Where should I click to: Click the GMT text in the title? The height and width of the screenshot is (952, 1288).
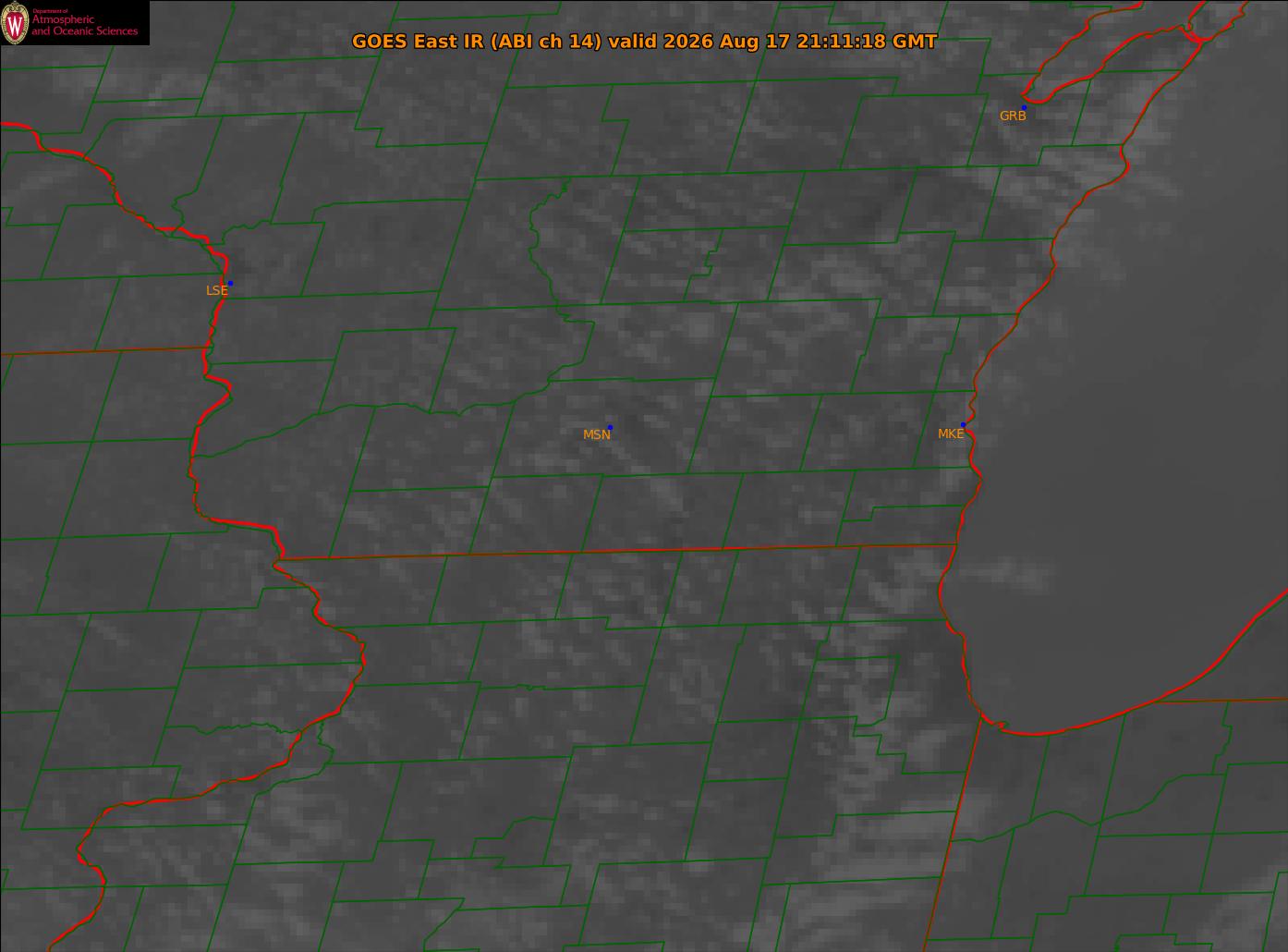(x=915, y=42)
